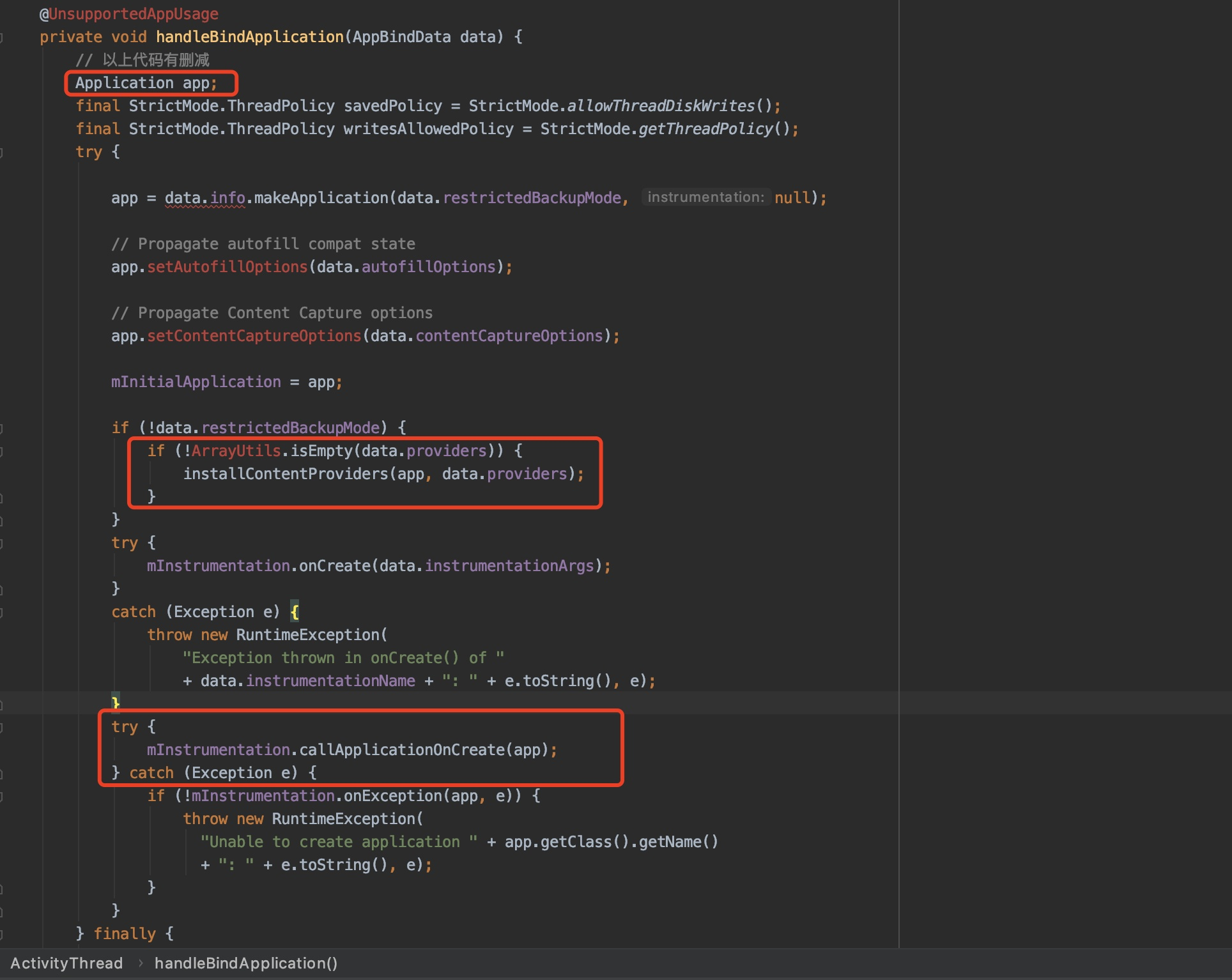Viewport: 1232px width, 980px height.
Task: Click the chevron separator between breadcrumbs
Action: click(140, 963)
